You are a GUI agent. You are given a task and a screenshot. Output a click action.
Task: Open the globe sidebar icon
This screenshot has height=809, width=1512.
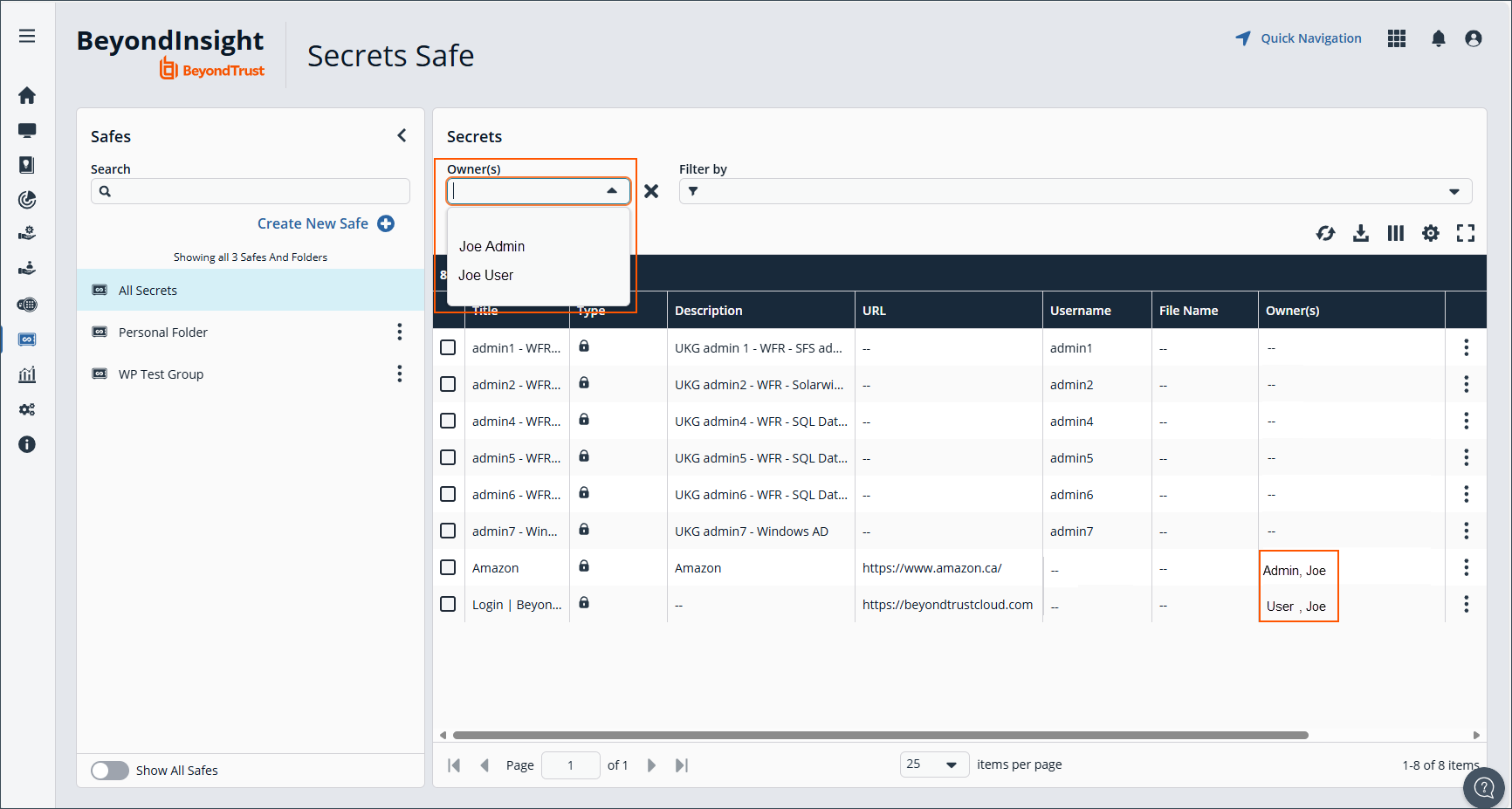(x=27, y=305)
